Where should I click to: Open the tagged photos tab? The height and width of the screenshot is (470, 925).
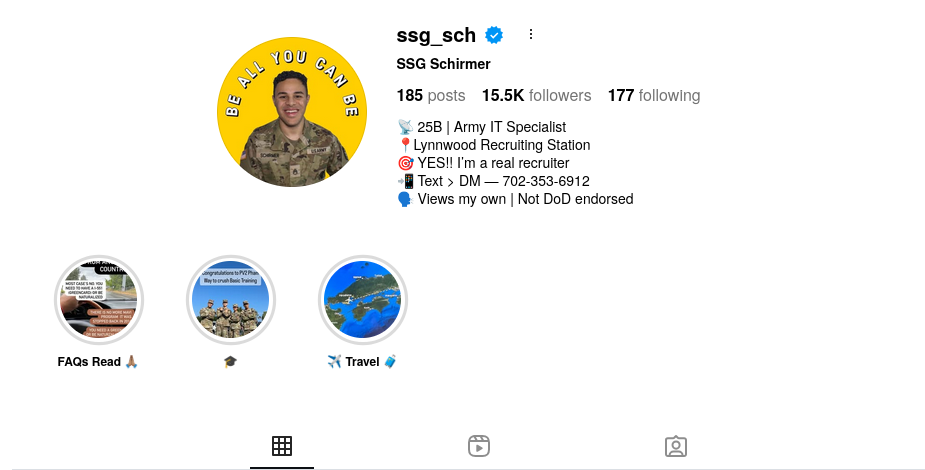coord(675,446)
